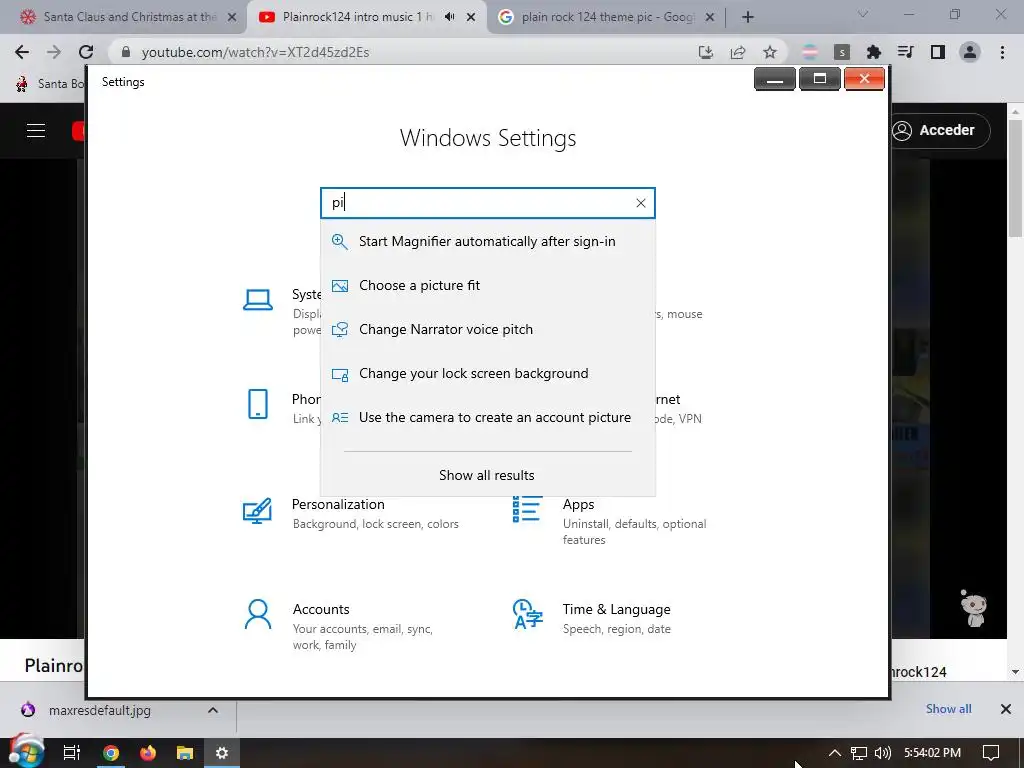Open Chrome three-dot menu
Screen dimensions: 1024x768
point(1002,52)
